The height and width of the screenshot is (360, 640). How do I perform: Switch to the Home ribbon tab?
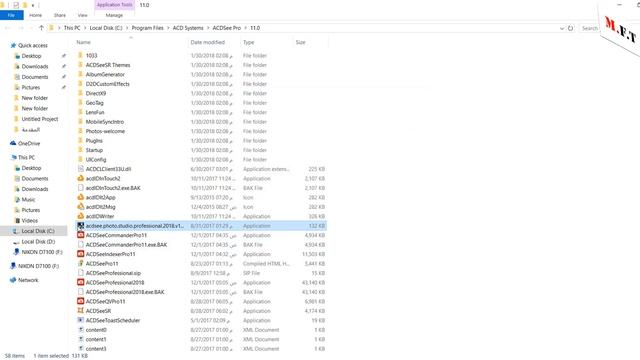coord(36,15)
